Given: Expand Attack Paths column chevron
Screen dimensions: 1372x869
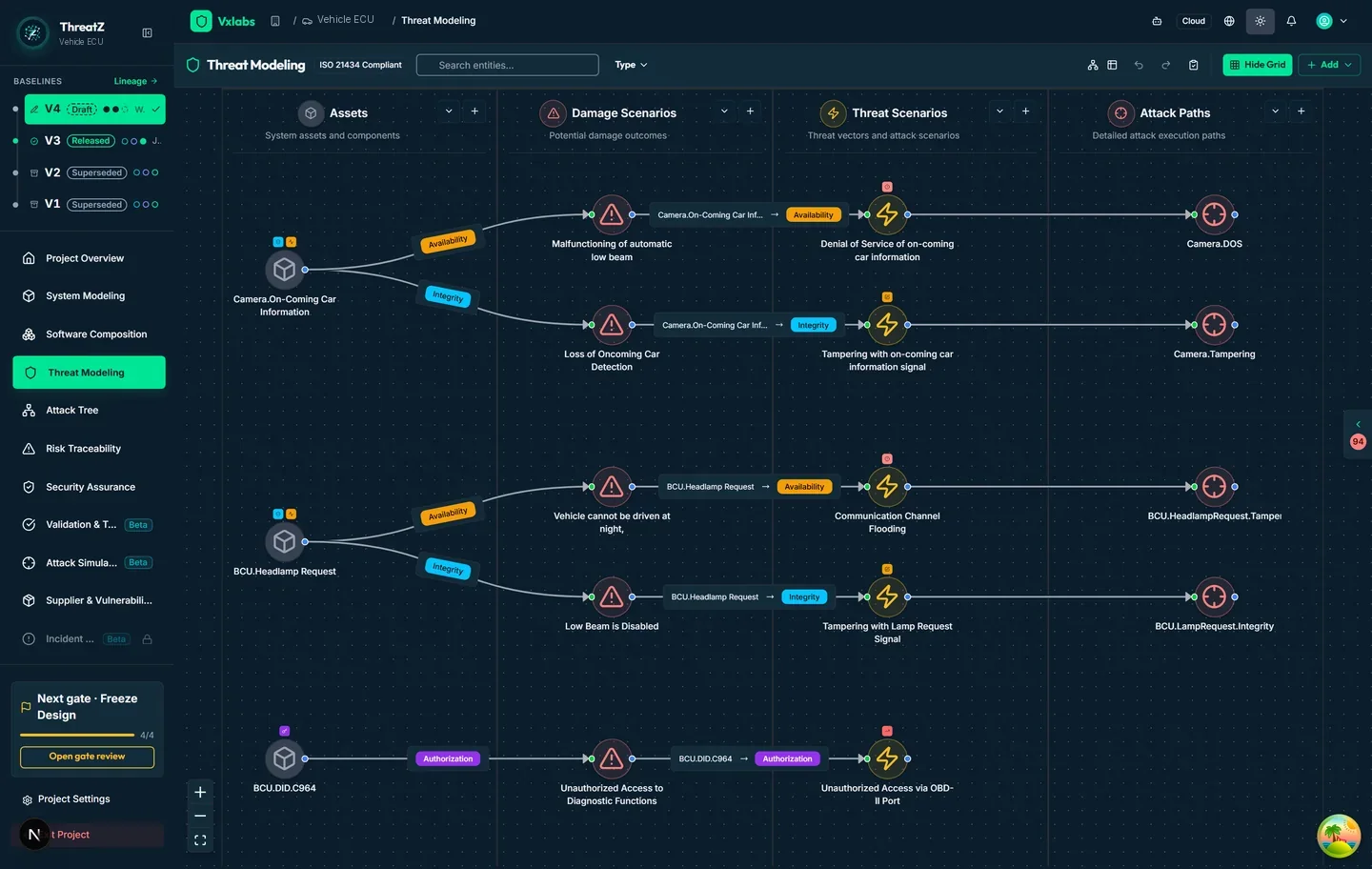Looking at the screenshot, I should pyautogui.click(x=1275, y=111).
